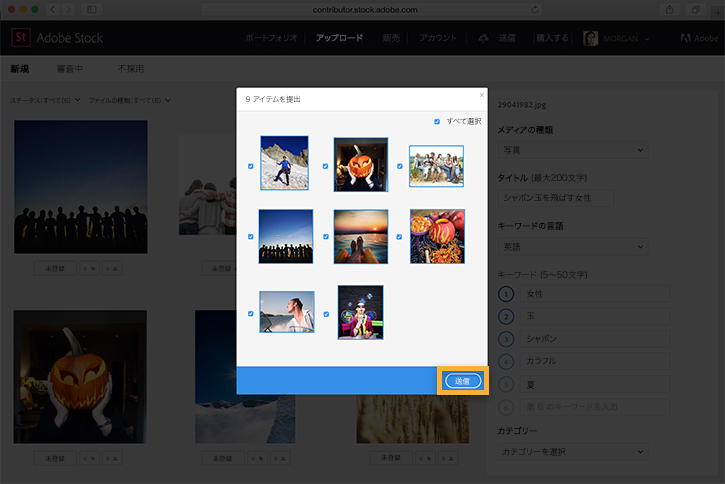Image resolution: width=725 pixels, height=484 pixels.
Task: Toggle the browser sidebar icon
Action: pos(92,9)
